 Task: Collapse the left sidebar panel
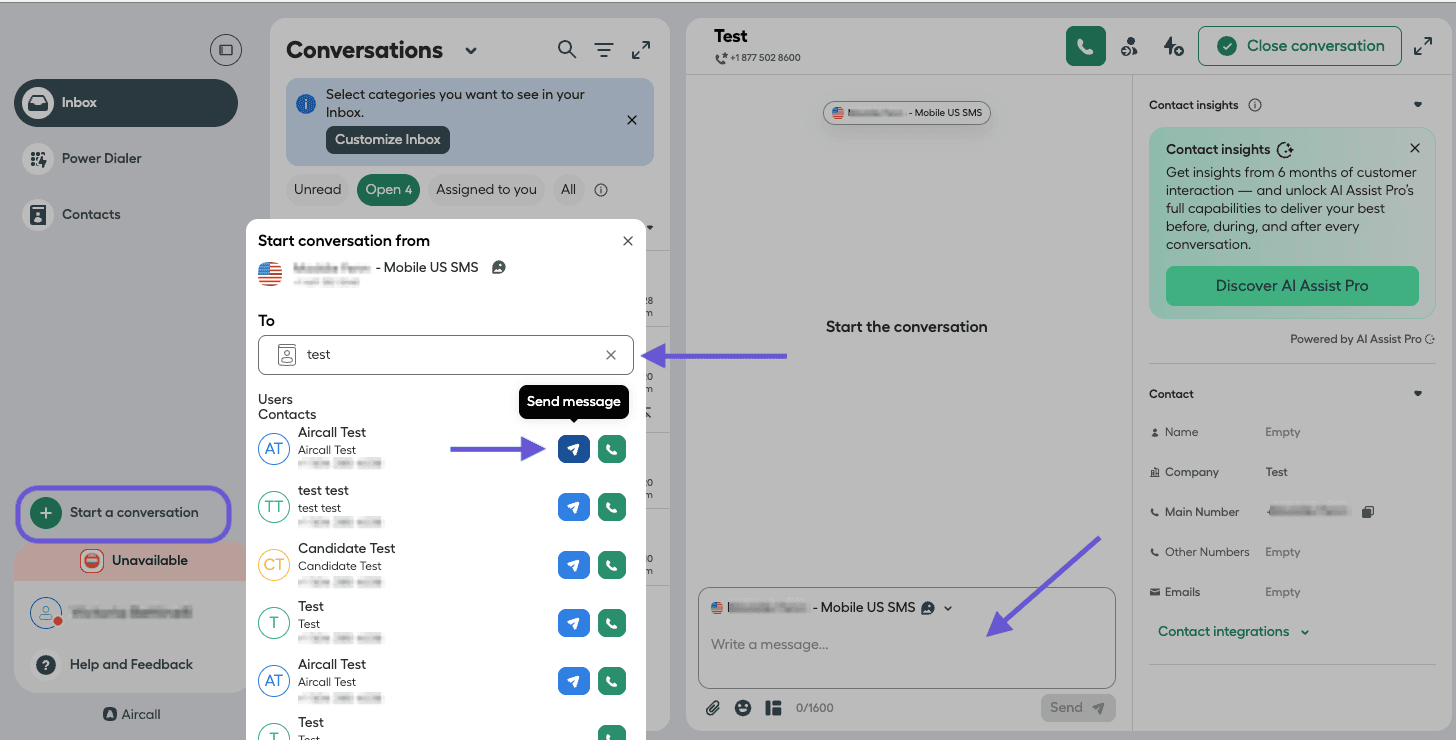(x=226, y=50)
